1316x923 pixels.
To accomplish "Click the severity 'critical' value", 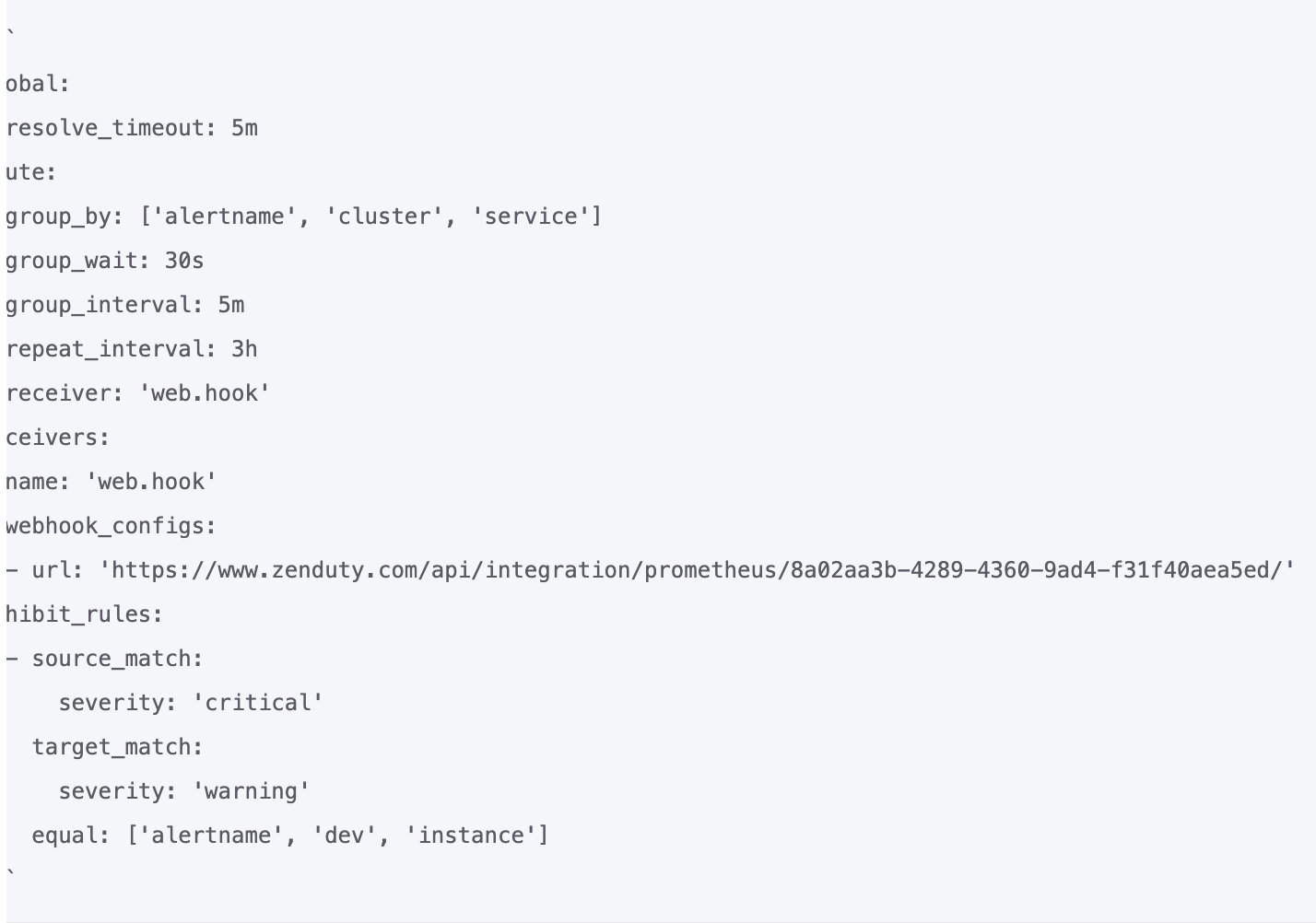I will [x=258, y=703].
